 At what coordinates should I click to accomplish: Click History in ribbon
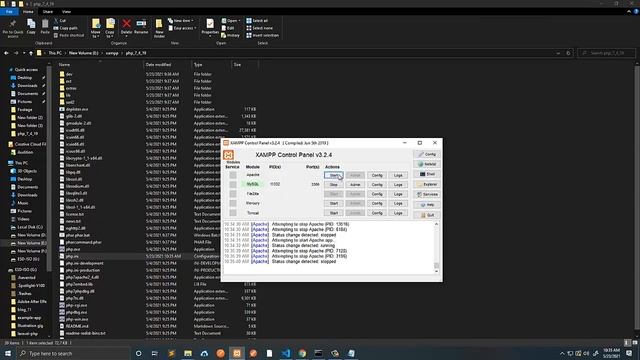(231, 36)
